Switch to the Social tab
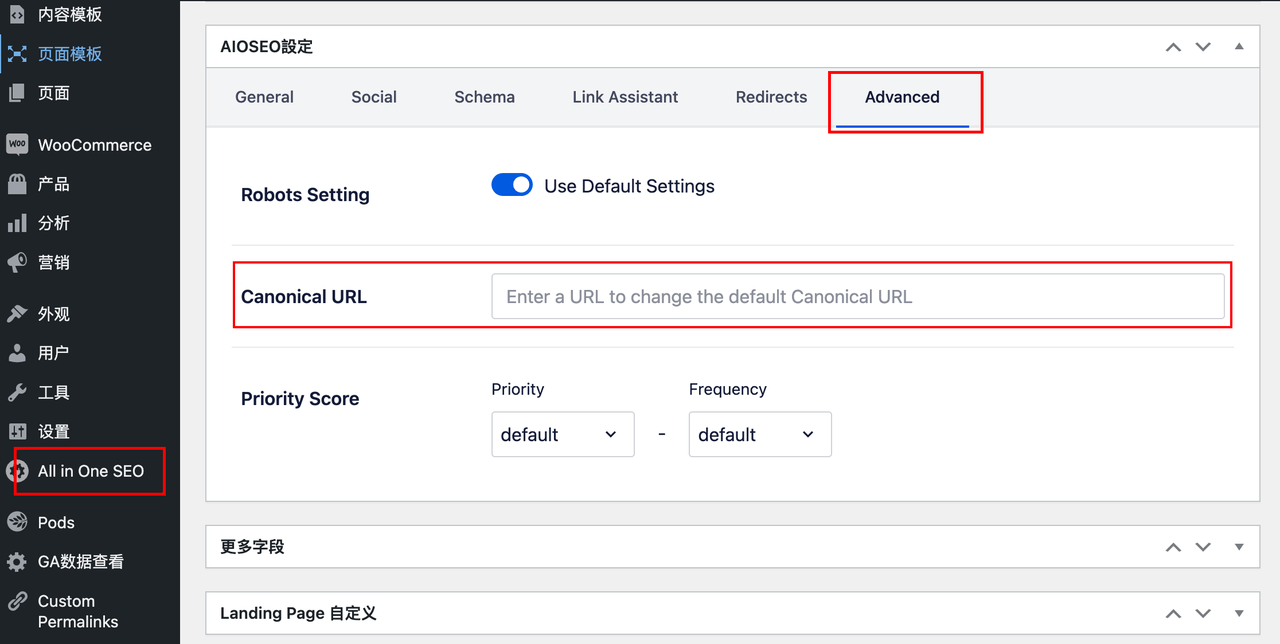The height and width of the screenshot is (644, 1280). 374,97
